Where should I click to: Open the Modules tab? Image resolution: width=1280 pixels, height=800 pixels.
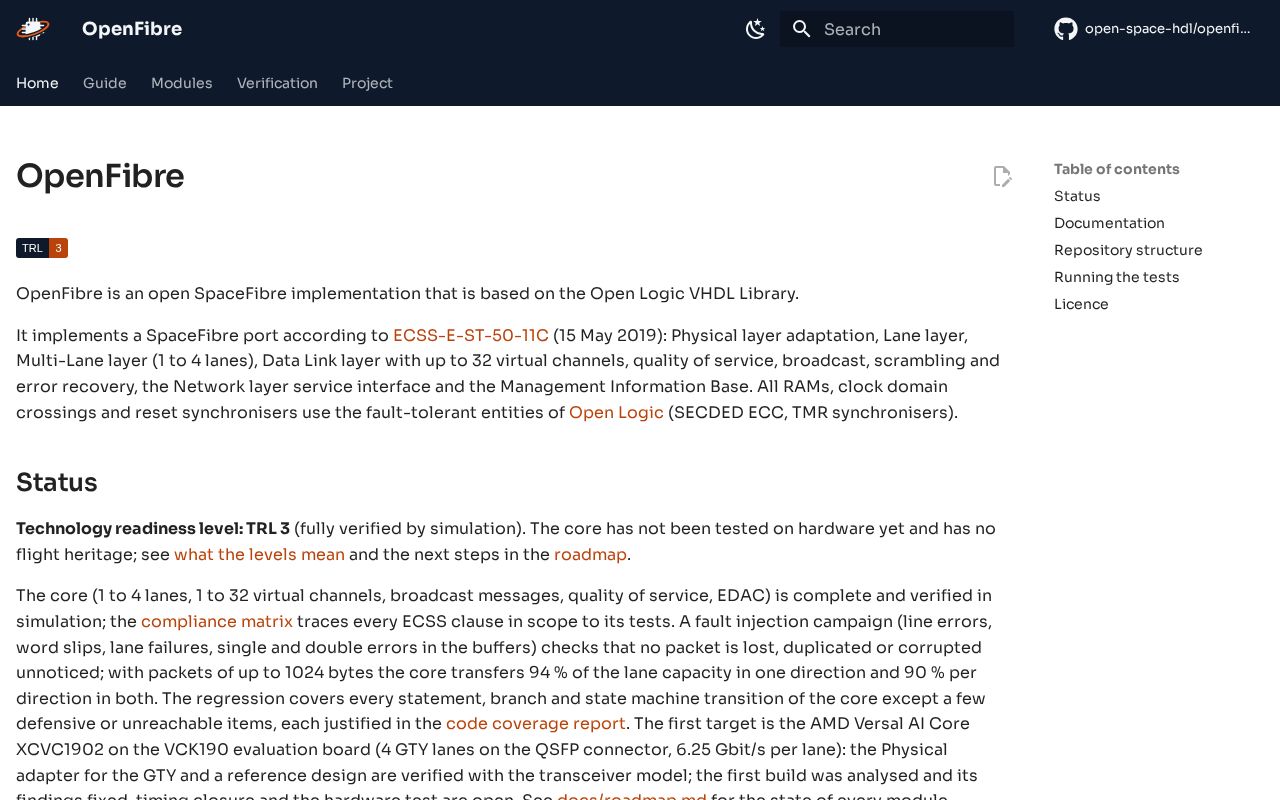coord(182,83)
